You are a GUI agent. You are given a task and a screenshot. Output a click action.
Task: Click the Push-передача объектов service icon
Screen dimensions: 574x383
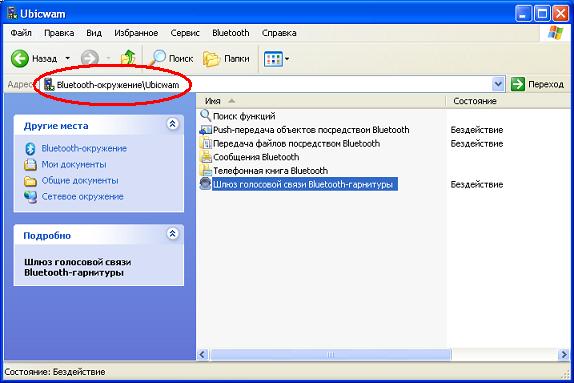(x=206, y=130)
